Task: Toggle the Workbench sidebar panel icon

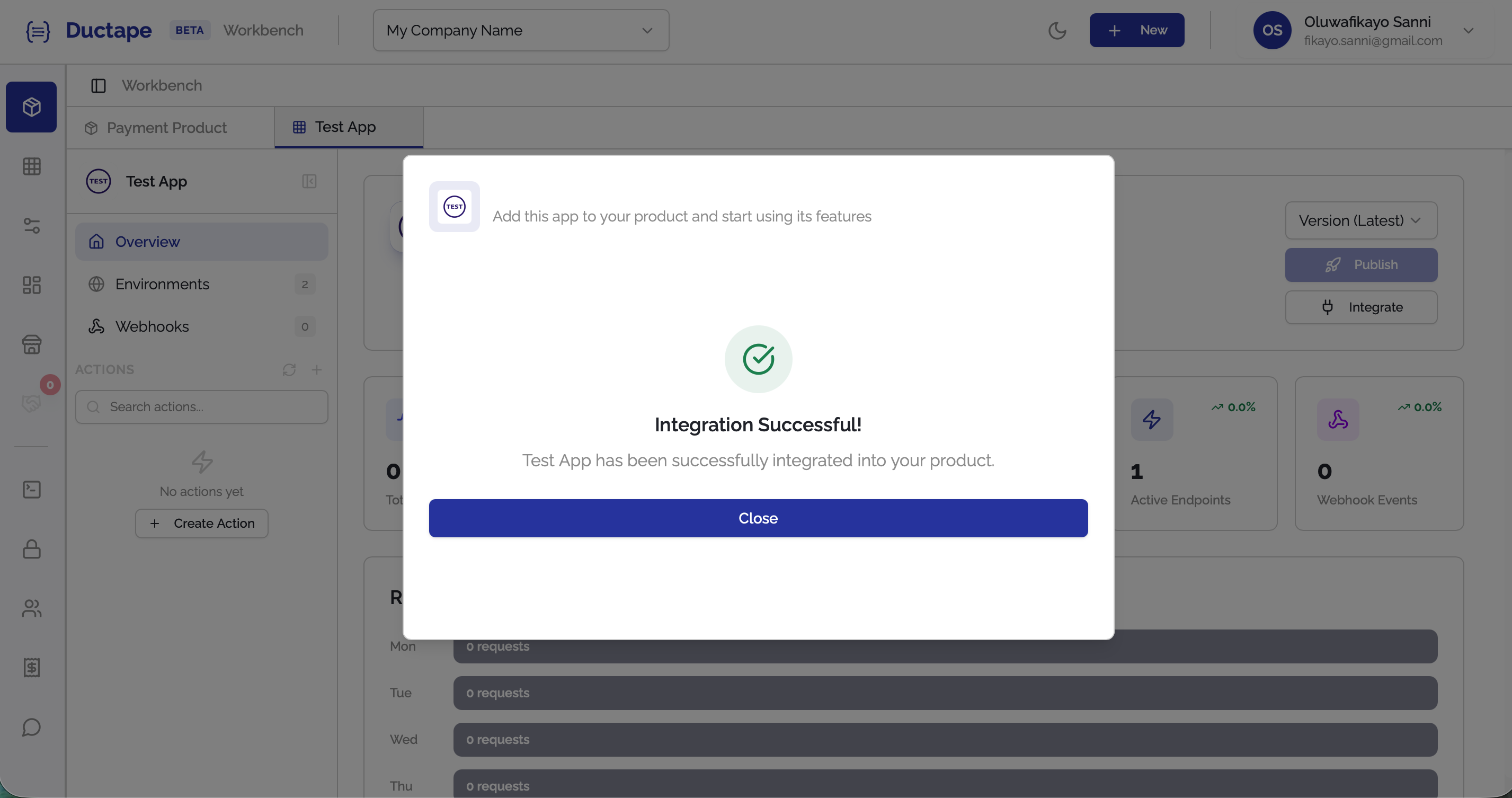Action: [98, 86]
